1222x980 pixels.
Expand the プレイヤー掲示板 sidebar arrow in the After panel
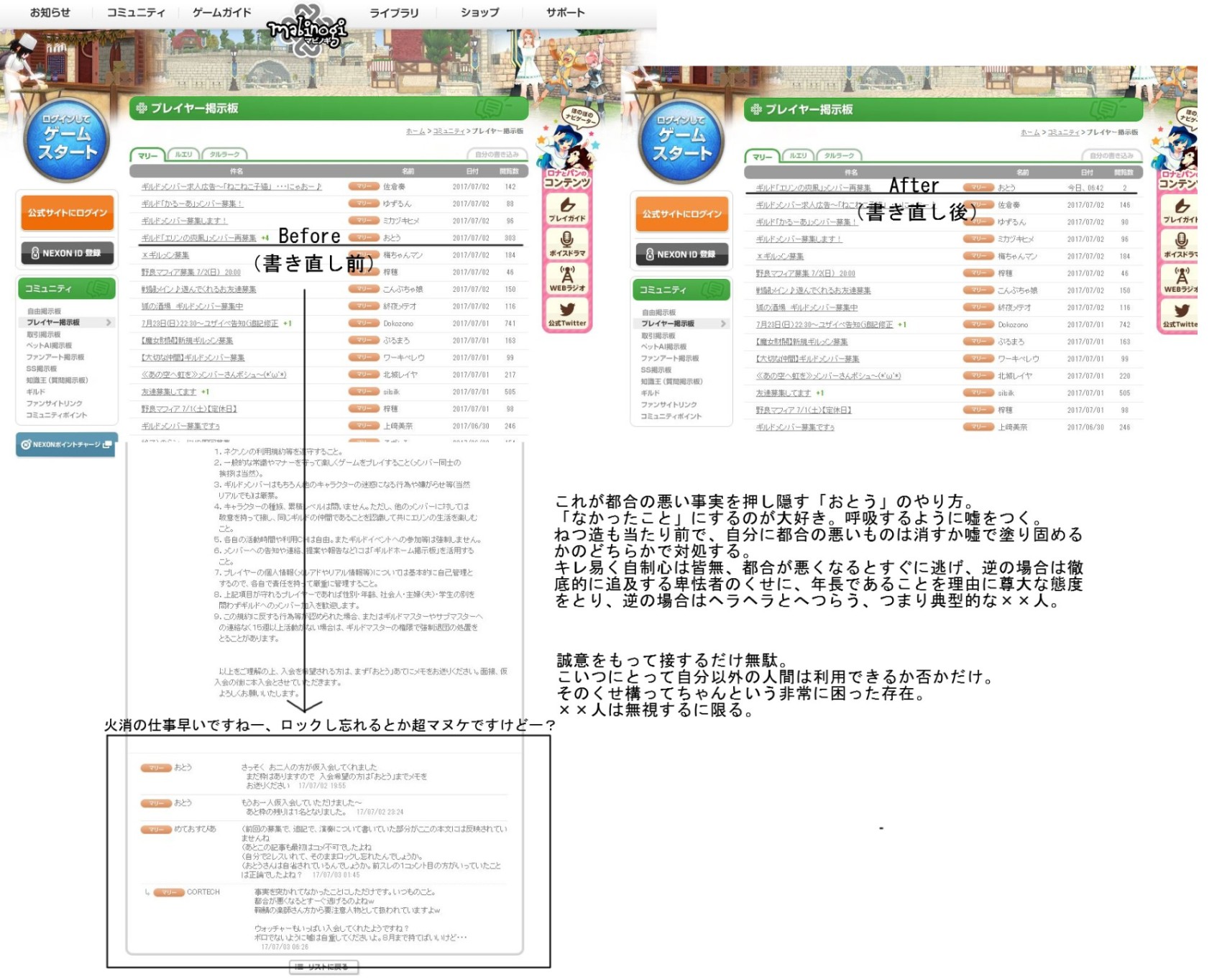click(x=723, y=324)
